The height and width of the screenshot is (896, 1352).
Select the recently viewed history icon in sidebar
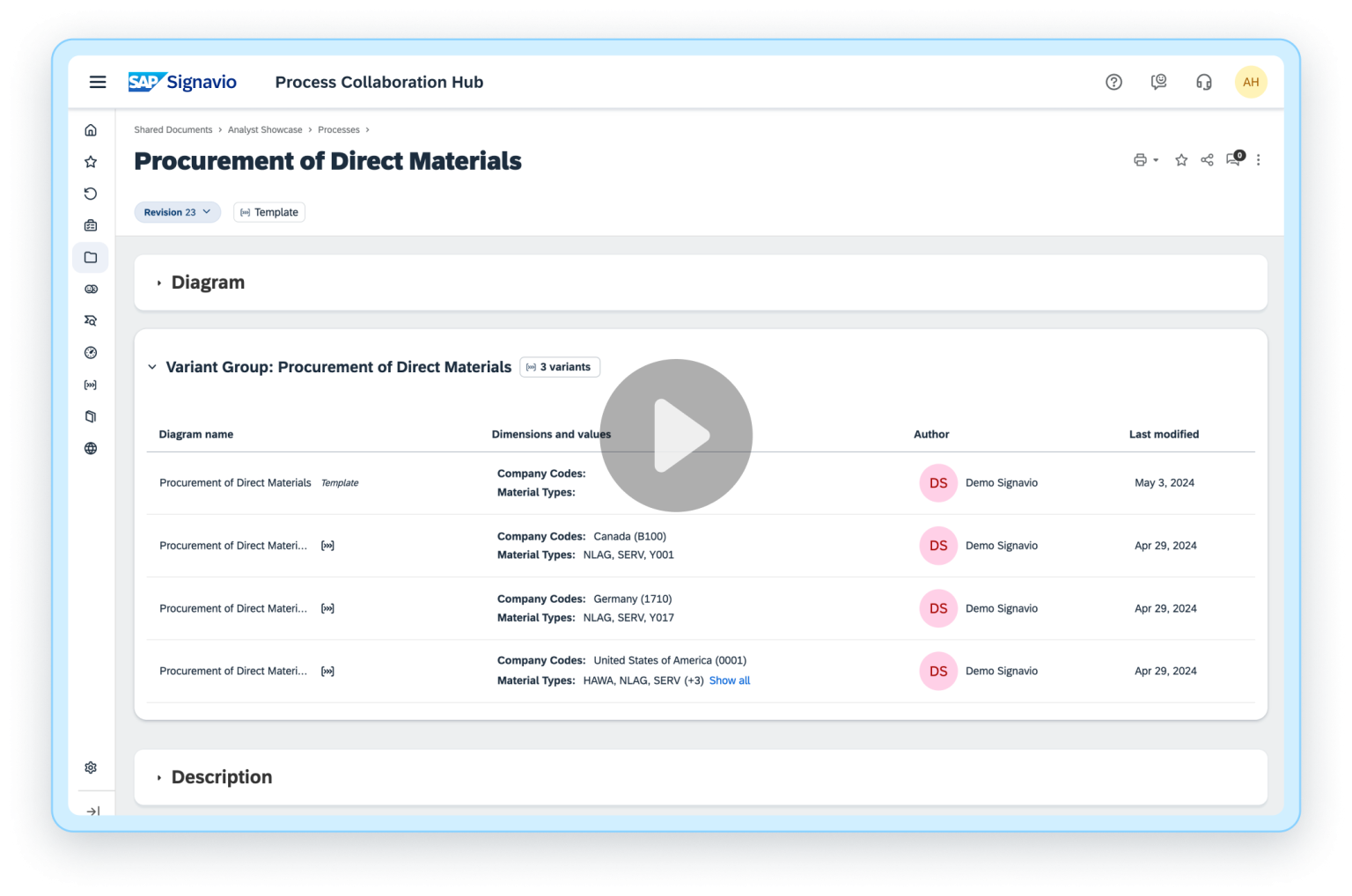(91, 194)
